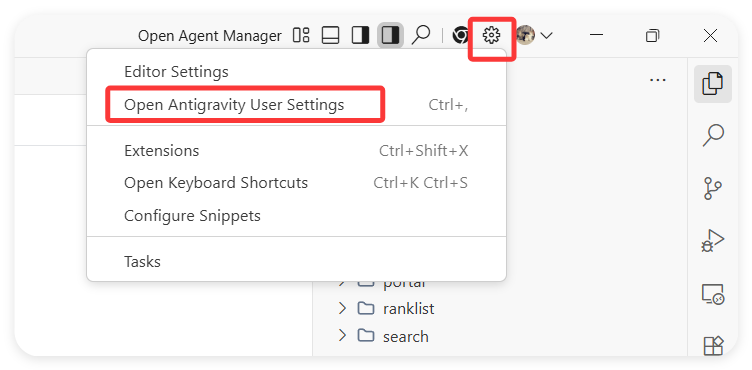Click the customize layout grid icon
This screenshot has height=370, width=752.
tap(301, 35)
